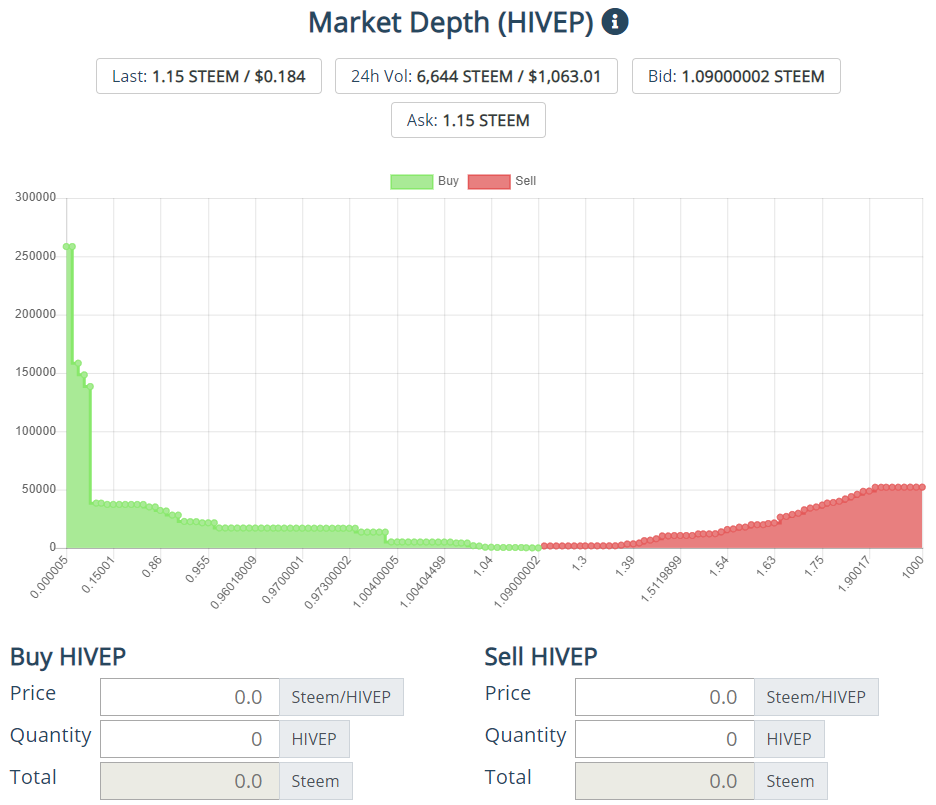The height and width of the screenshot is (805, 936).
Task: Click the Steem unit beside Sell Total
Action: click(791, 781)
